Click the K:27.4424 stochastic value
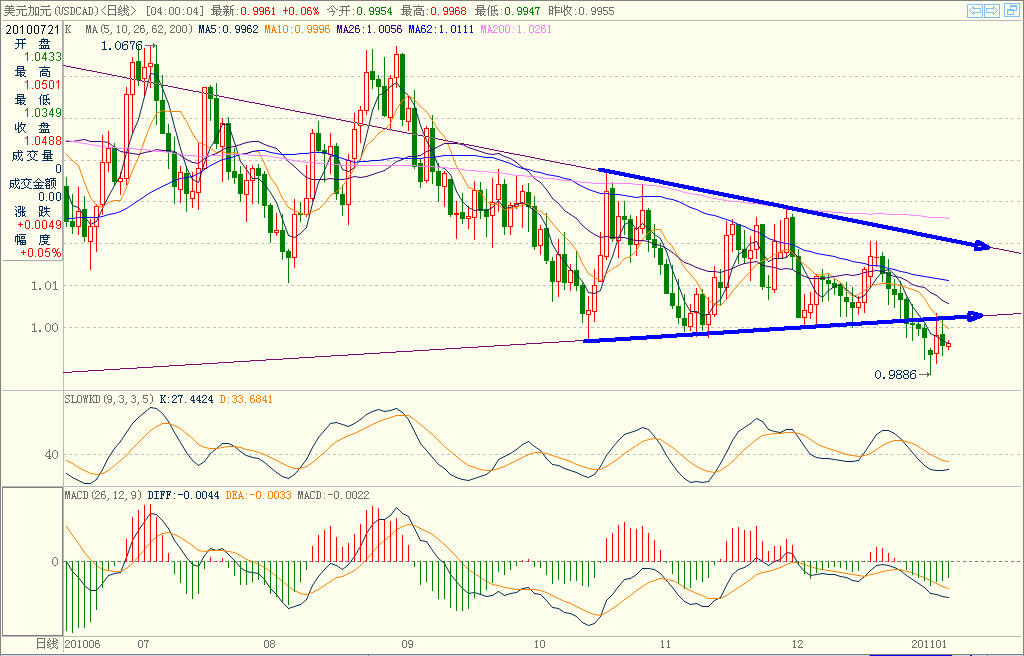 [187, 399]
